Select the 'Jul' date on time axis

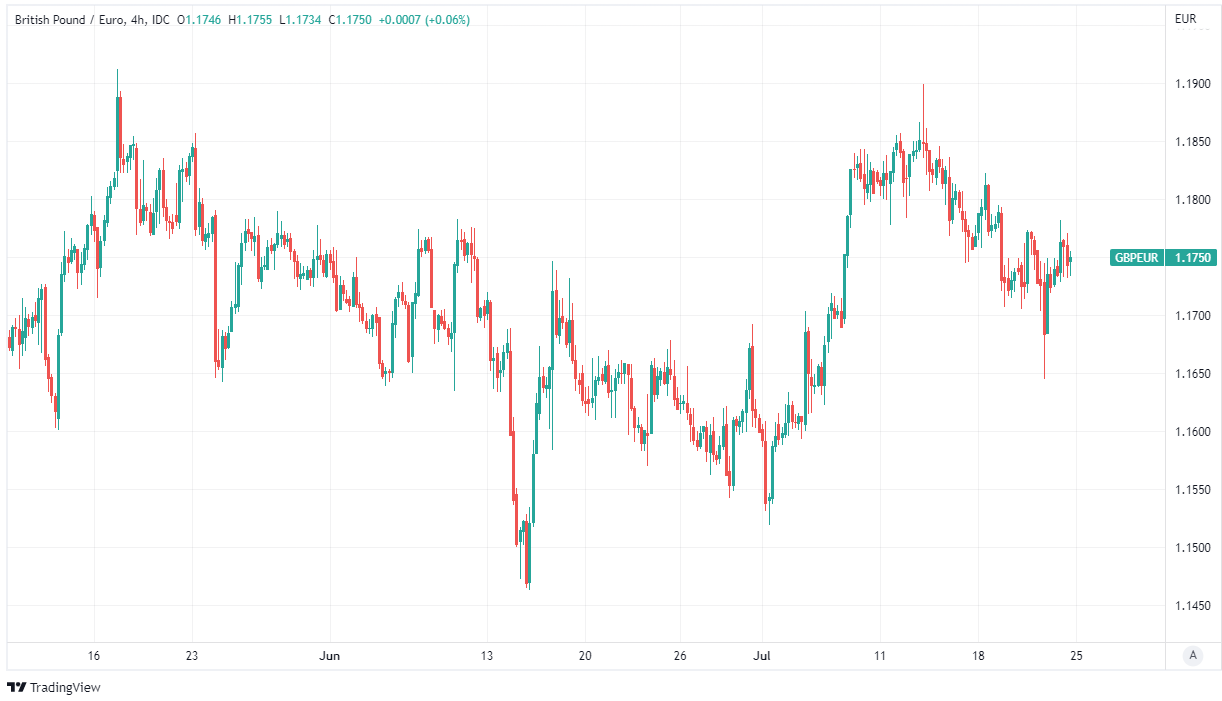pyautogui.click(x=762, y=656)
